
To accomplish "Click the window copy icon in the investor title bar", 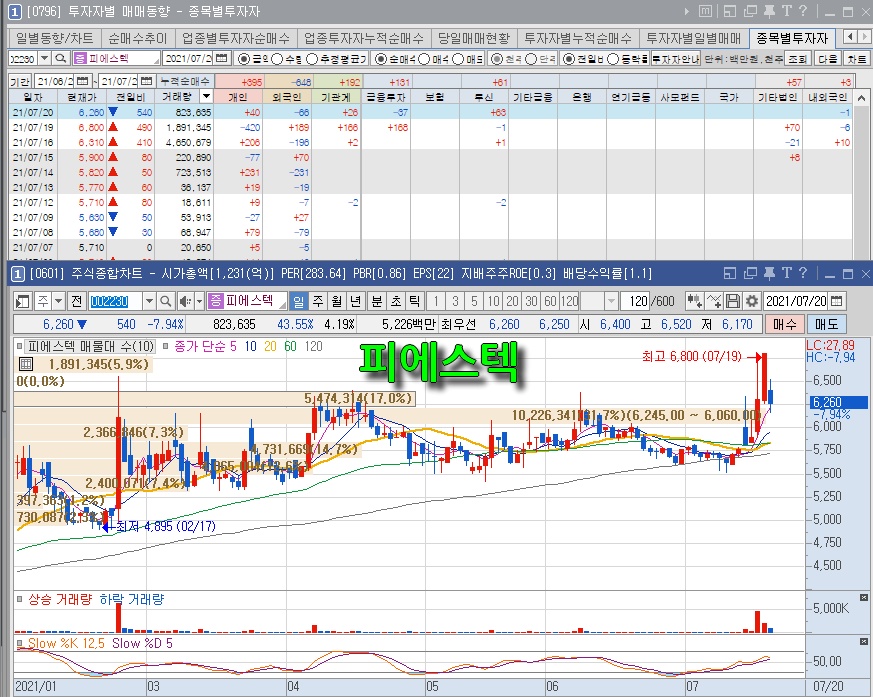I will click(x=750, y=11).
